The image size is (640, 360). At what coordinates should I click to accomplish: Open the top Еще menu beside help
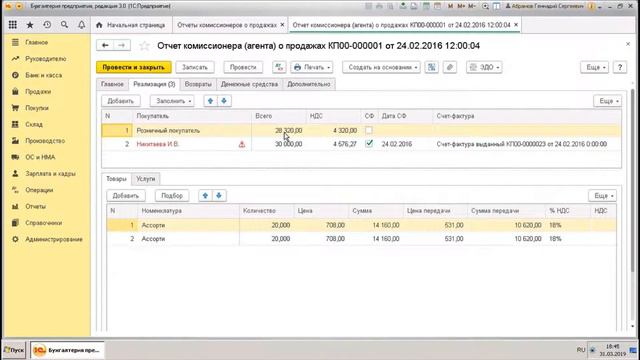point(595,67)
